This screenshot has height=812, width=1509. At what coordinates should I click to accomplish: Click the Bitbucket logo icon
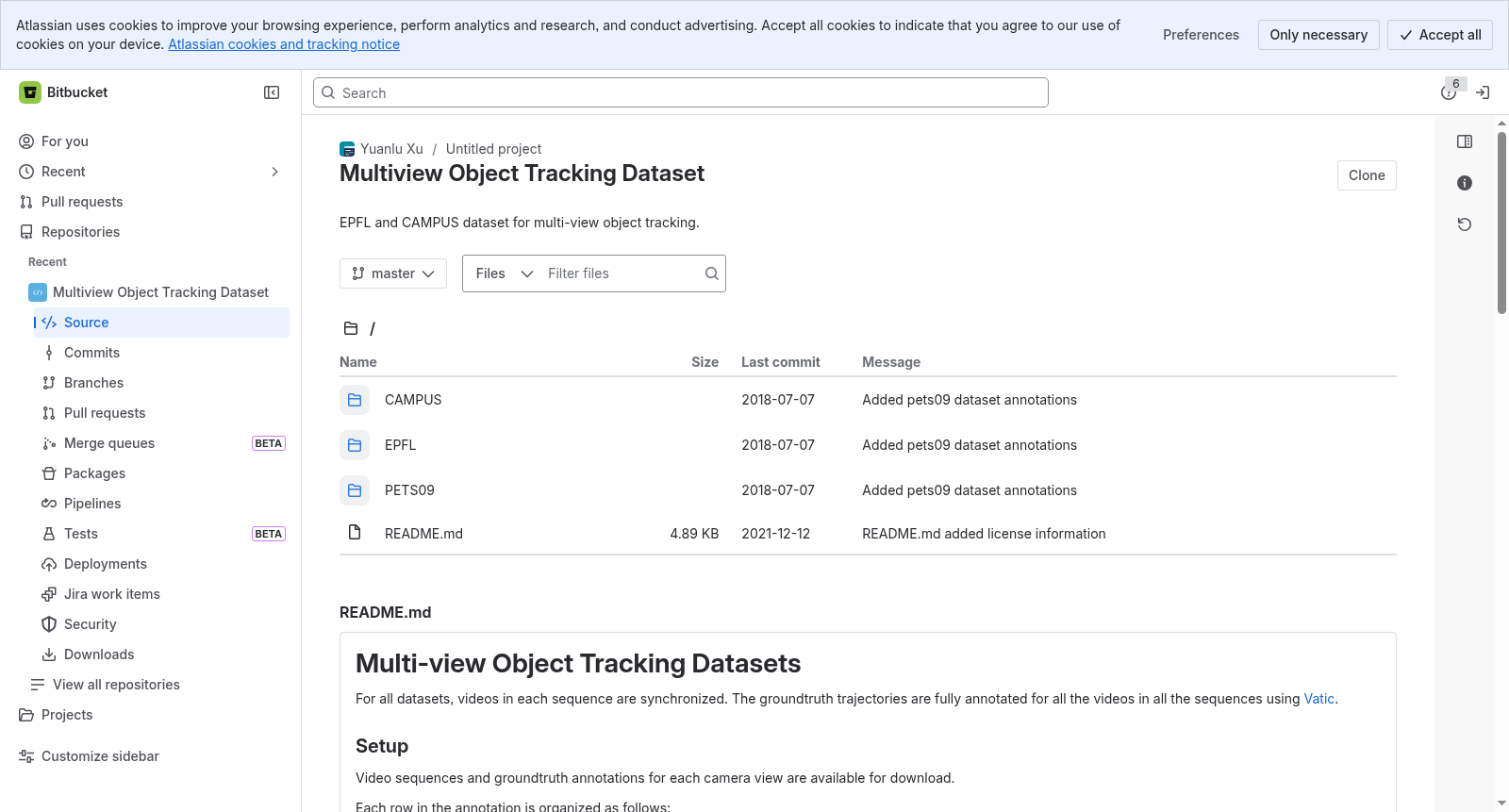[x=30, y=92]
